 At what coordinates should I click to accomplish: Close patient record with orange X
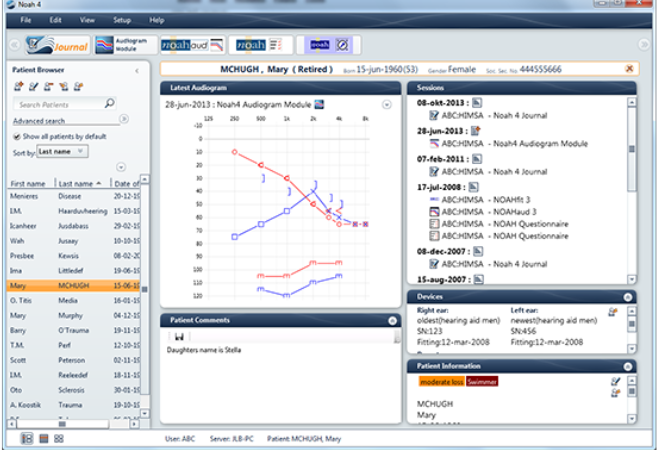click(x=628, y=68)
